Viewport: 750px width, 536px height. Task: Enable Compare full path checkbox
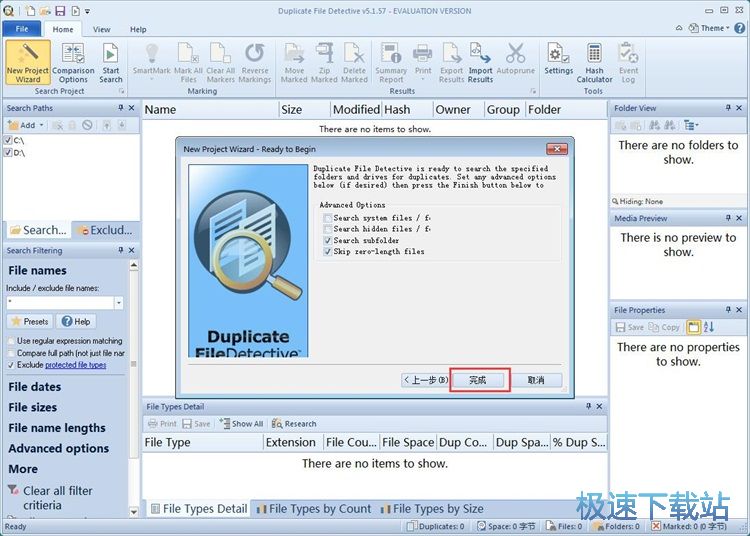[11, 353]
